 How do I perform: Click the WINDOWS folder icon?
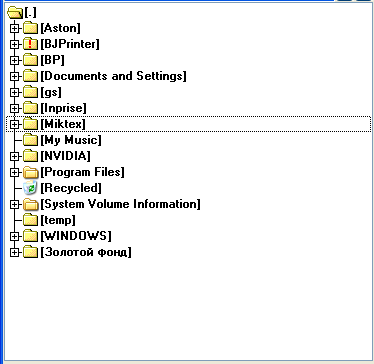(30, 236)
